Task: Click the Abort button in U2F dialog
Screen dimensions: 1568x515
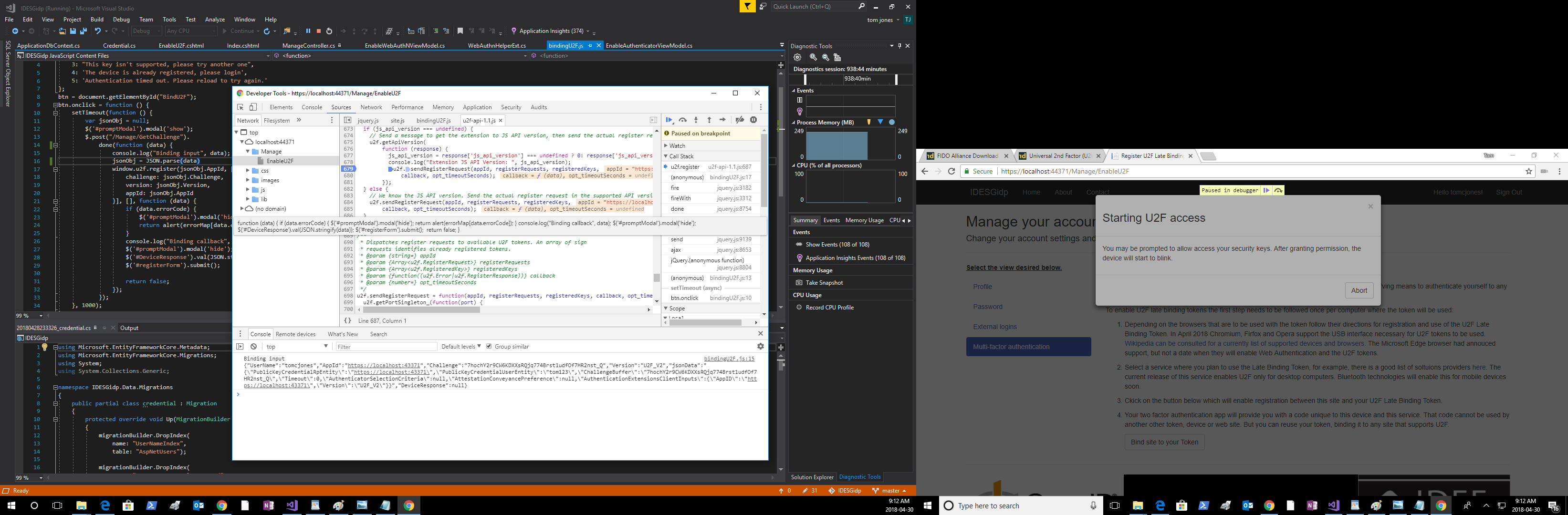Action: (1359, 290)
